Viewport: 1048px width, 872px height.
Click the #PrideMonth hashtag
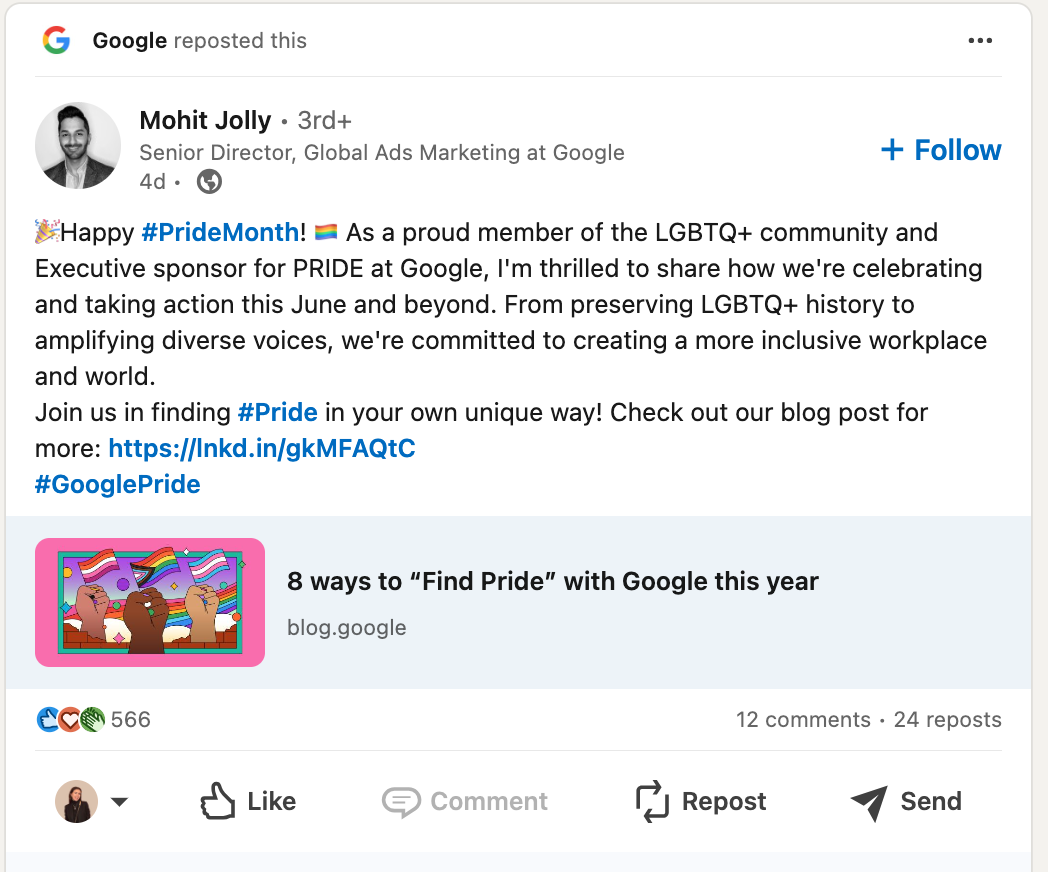click(x=220, y=232)
